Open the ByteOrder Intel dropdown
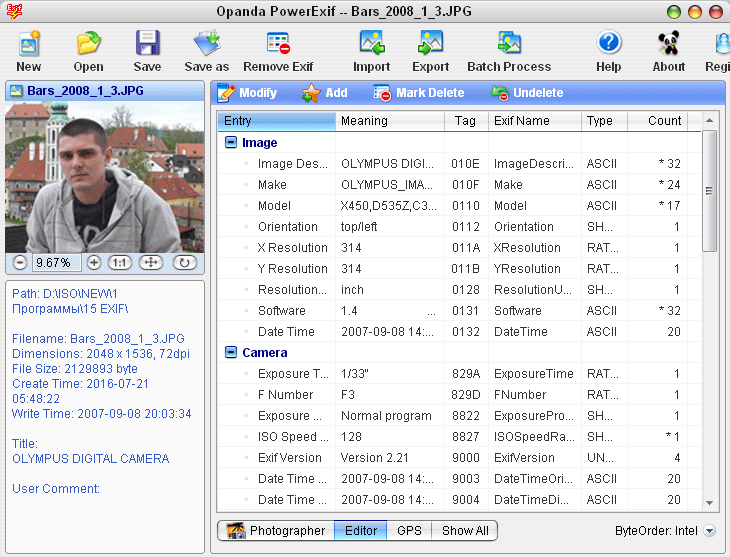 (x=709, y=532)
